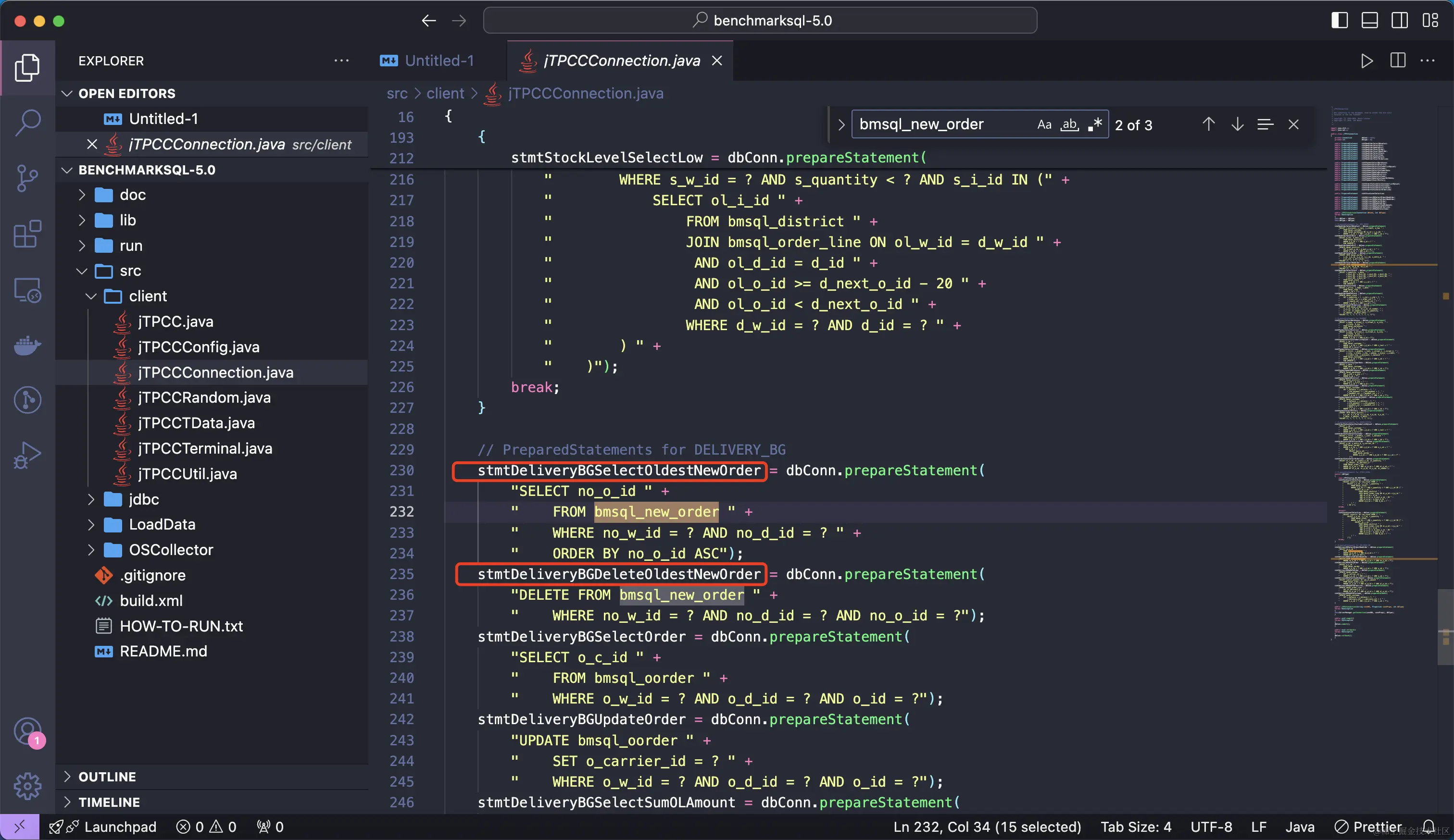The image size is (1454, 840).
Task: Open jTPCCTerminal.java in the explorer
Action: [x=205, y=448]
